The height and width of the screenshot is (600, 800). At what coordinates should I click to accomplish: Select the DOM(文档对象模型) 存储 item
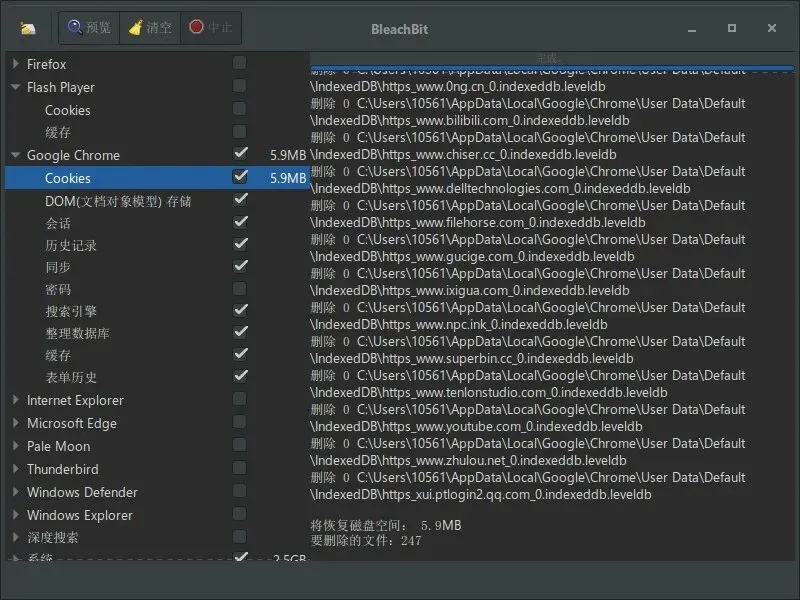tap(157, 201)
